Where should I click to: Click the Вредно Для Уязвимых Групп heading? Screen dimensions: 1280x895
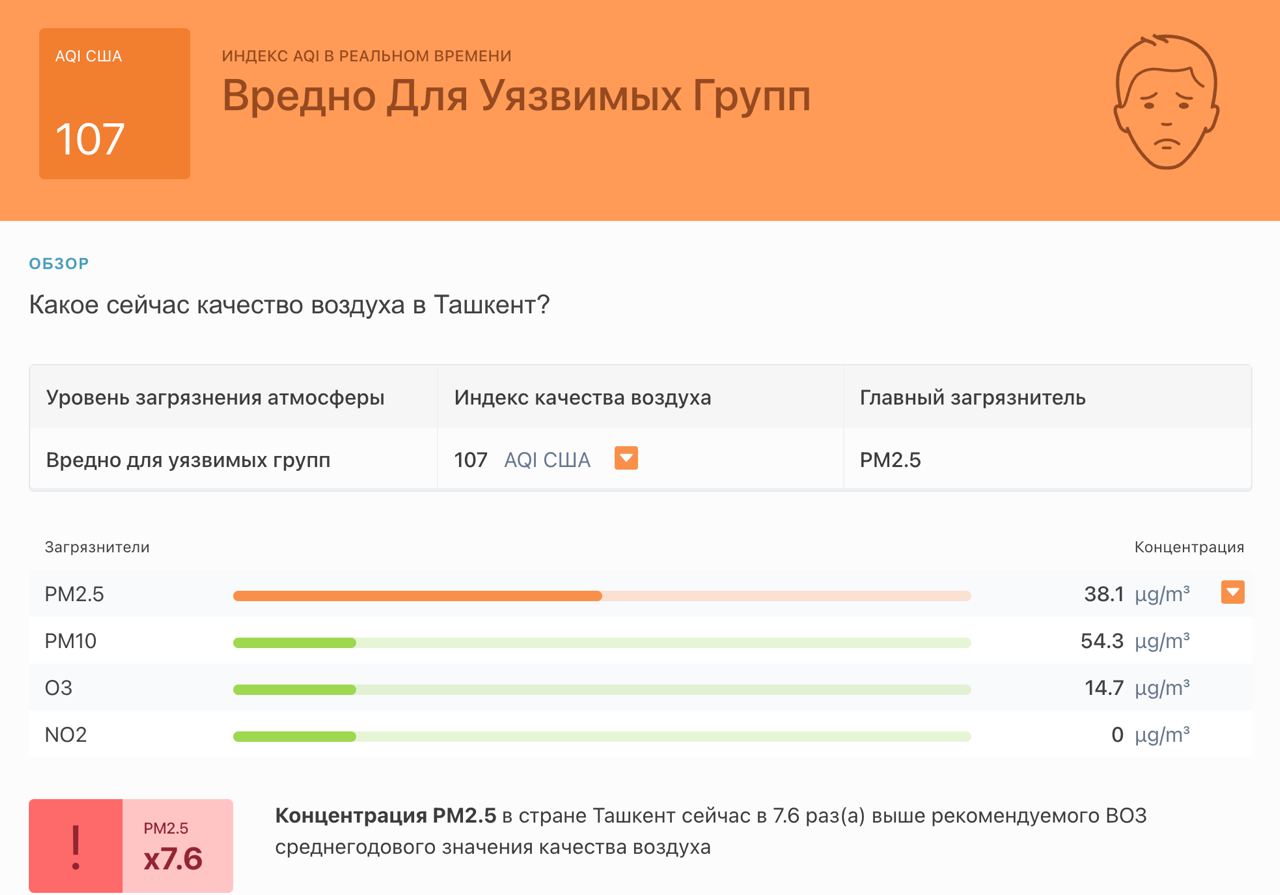[516, 96]
